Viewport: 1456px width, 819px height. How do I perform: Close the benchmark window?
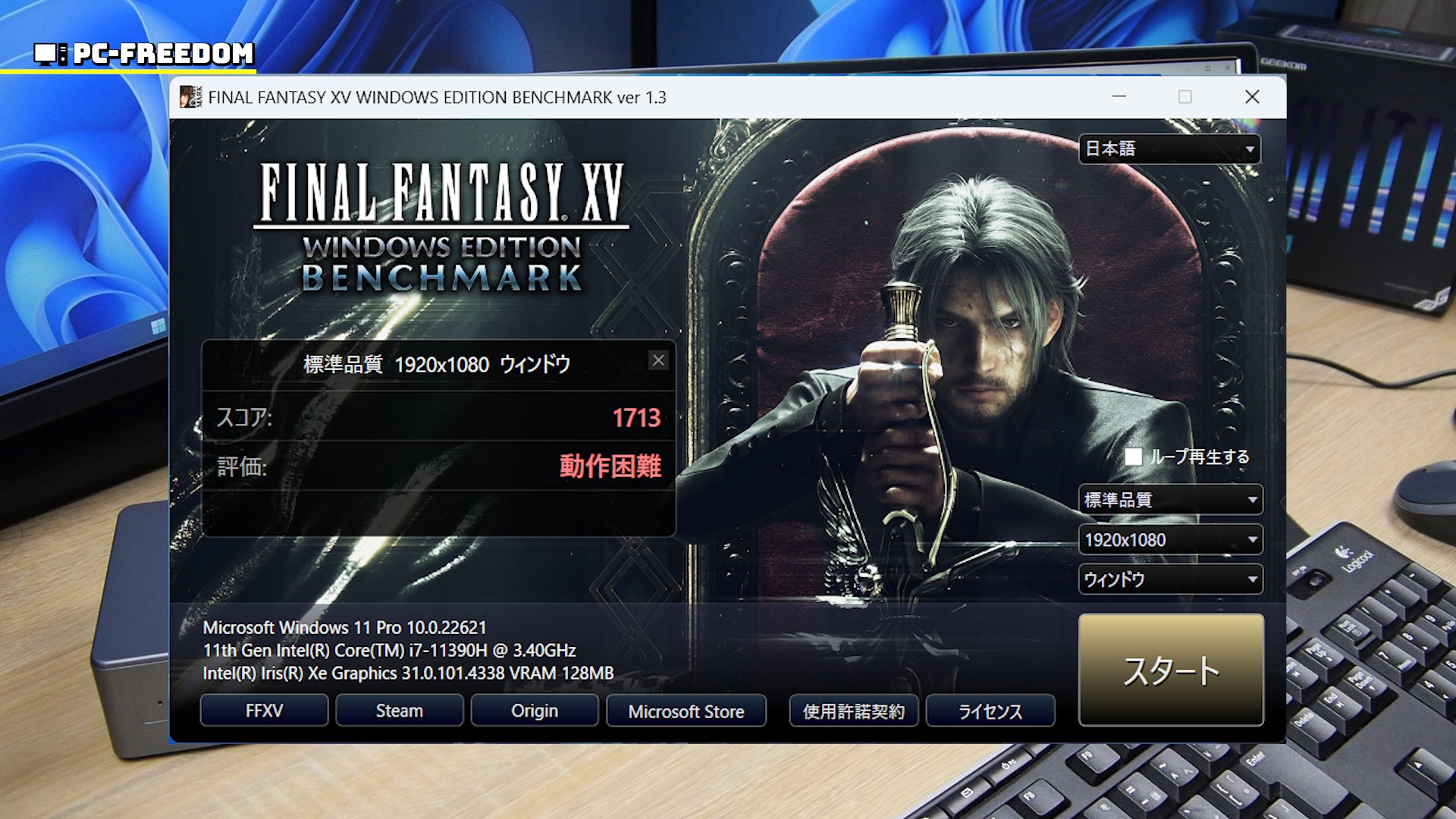pyautogui.click(x=1251, y=97)
